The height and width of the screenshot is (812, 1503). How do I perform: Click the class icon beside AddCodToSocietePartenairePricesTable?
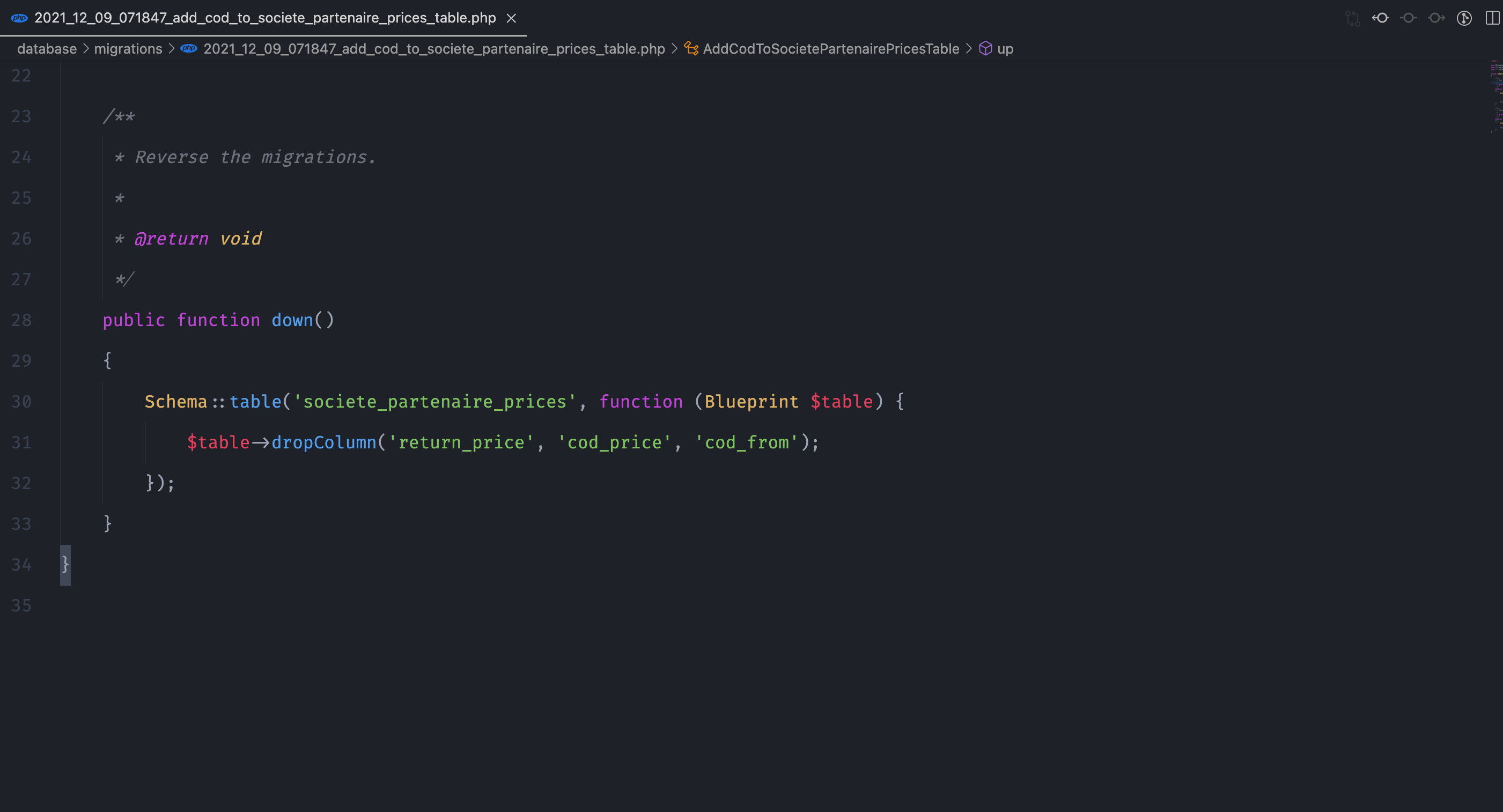pyautogui.click(x=691, y=49)
